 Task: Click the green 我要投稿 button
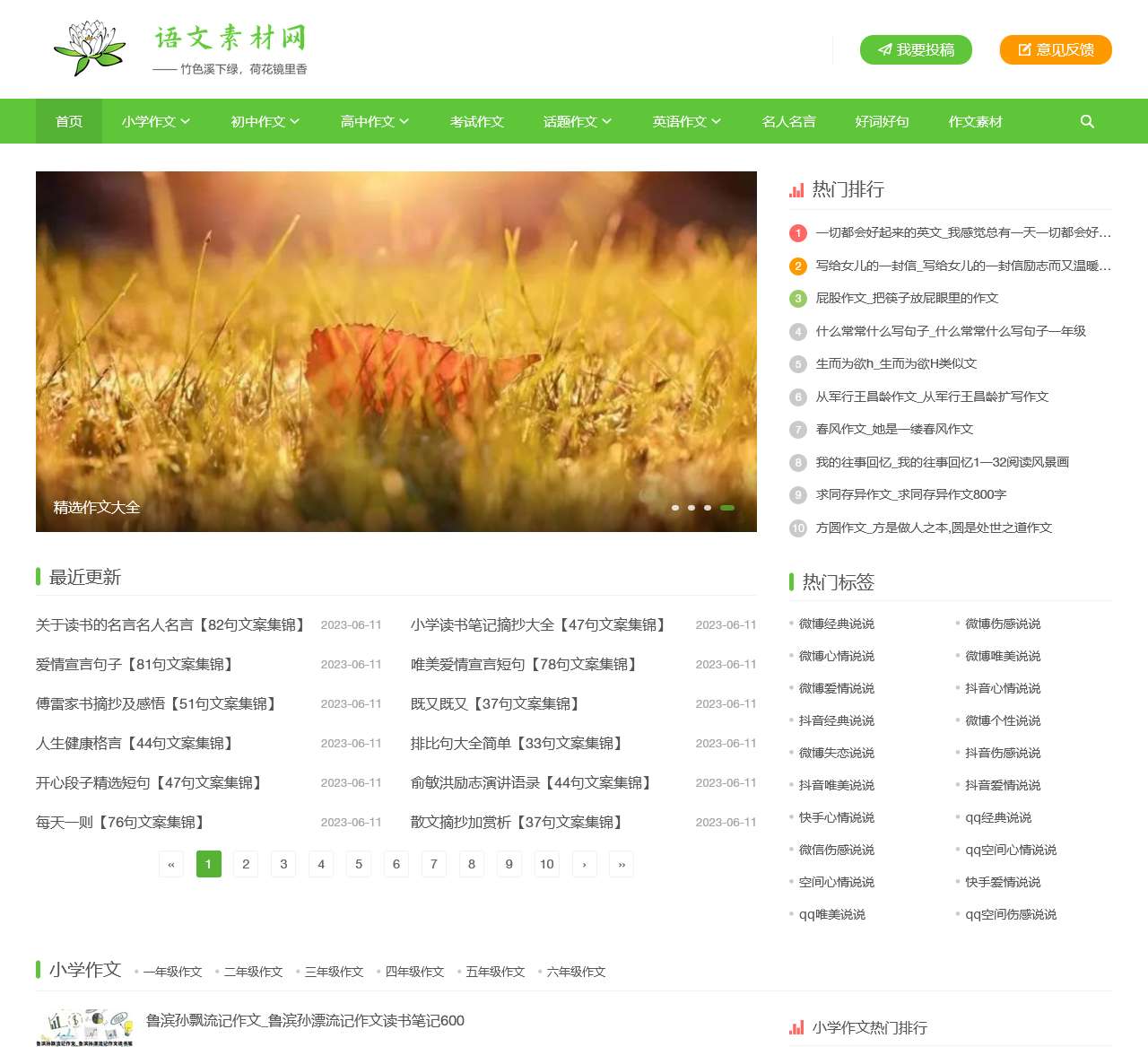916,50
